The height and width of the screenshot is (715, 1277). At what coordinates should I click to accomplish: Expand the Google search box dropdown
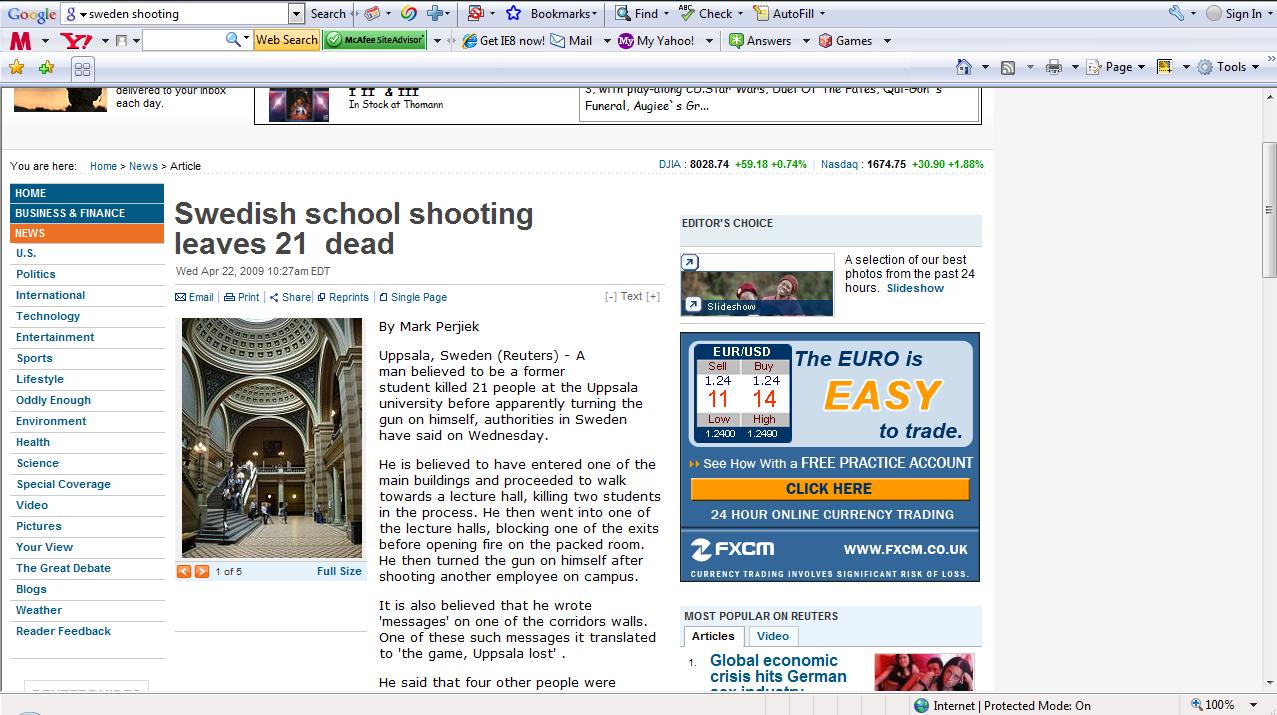[x=296, y=14]
